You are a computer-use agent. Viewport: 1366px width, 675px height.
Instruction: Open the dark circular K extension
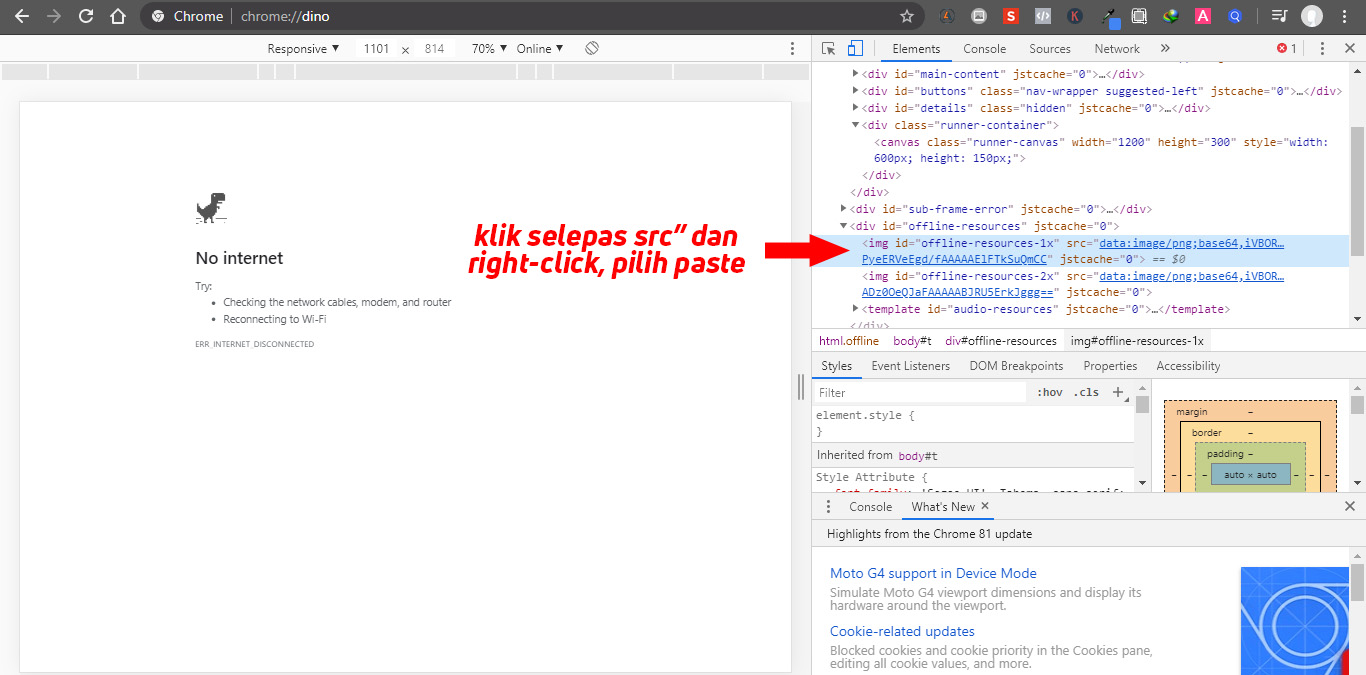(1075, 16)
